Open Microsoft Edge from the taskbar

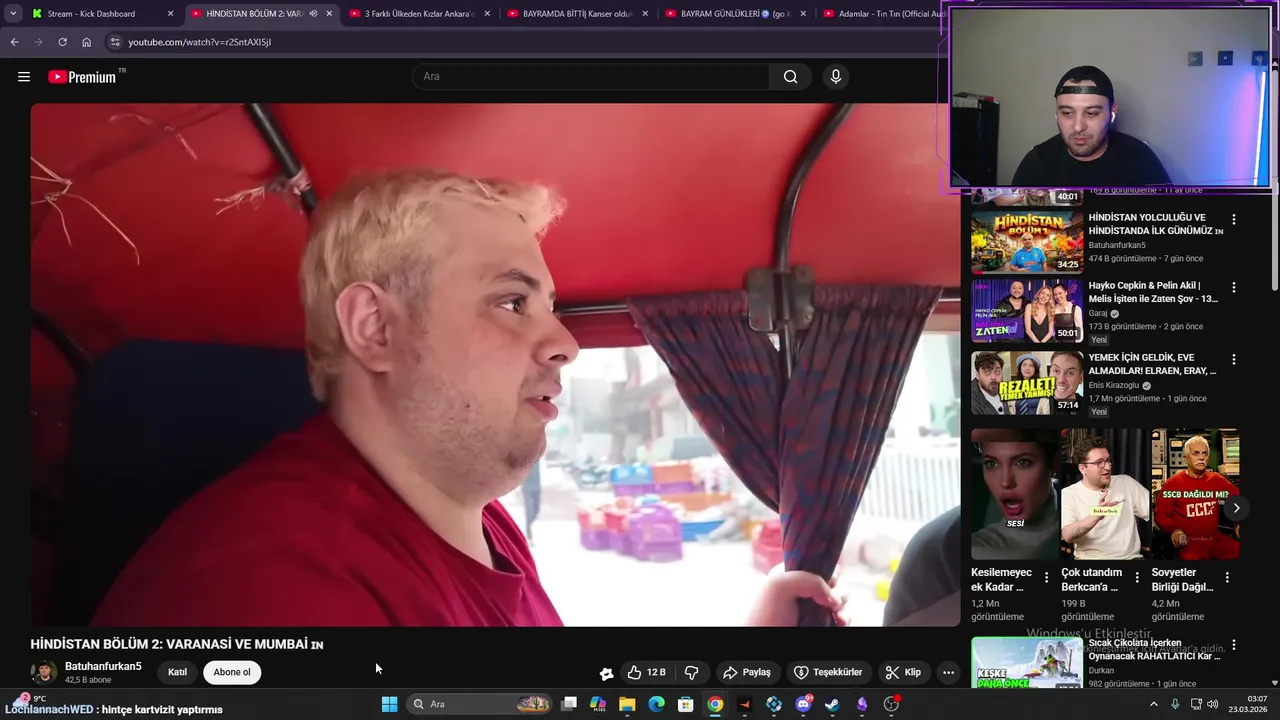[656, 704]
